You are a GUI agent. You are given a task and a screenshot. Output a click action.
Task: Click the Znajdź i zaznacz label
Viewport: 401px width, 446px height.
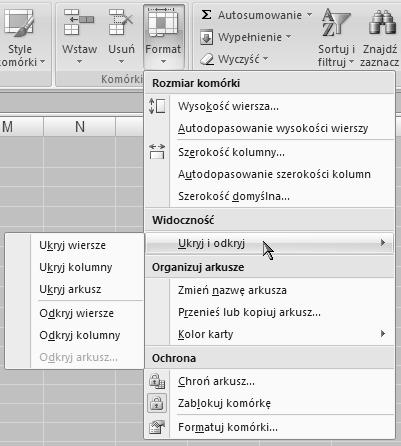(x=379, y=55)
